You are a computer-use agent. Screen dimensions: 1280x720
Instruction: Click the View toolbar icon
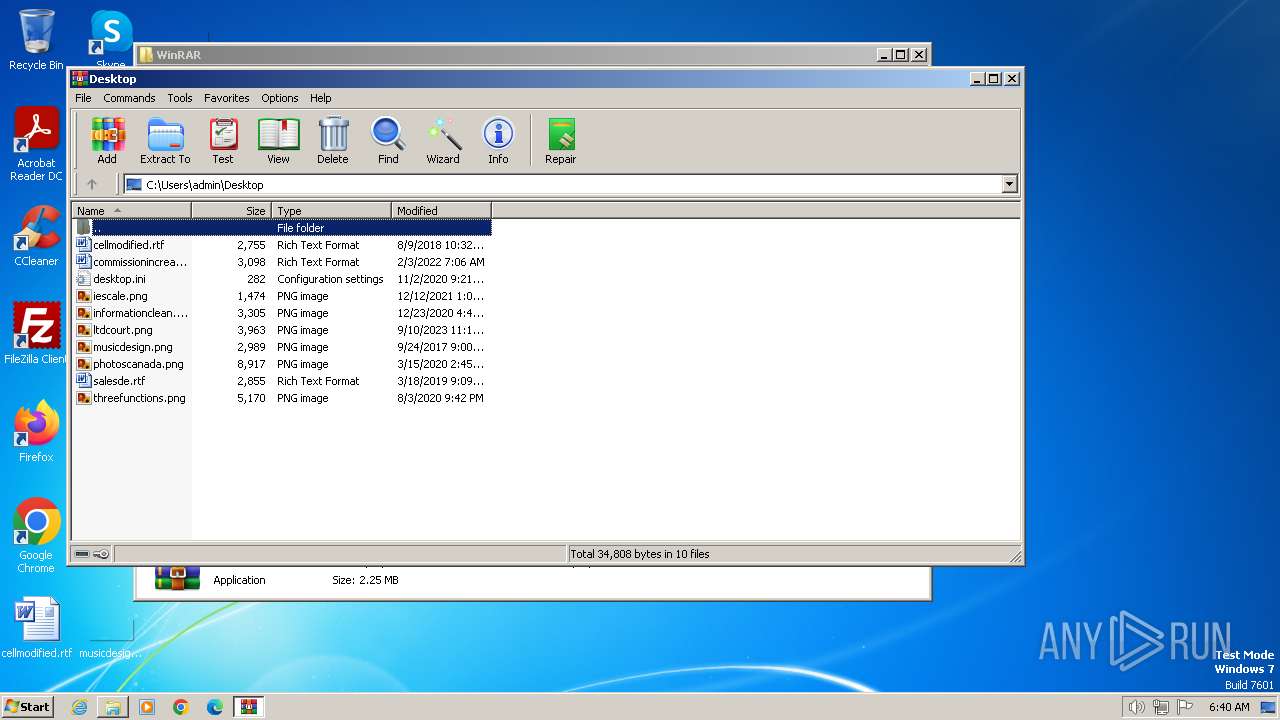tap(278, 141)
